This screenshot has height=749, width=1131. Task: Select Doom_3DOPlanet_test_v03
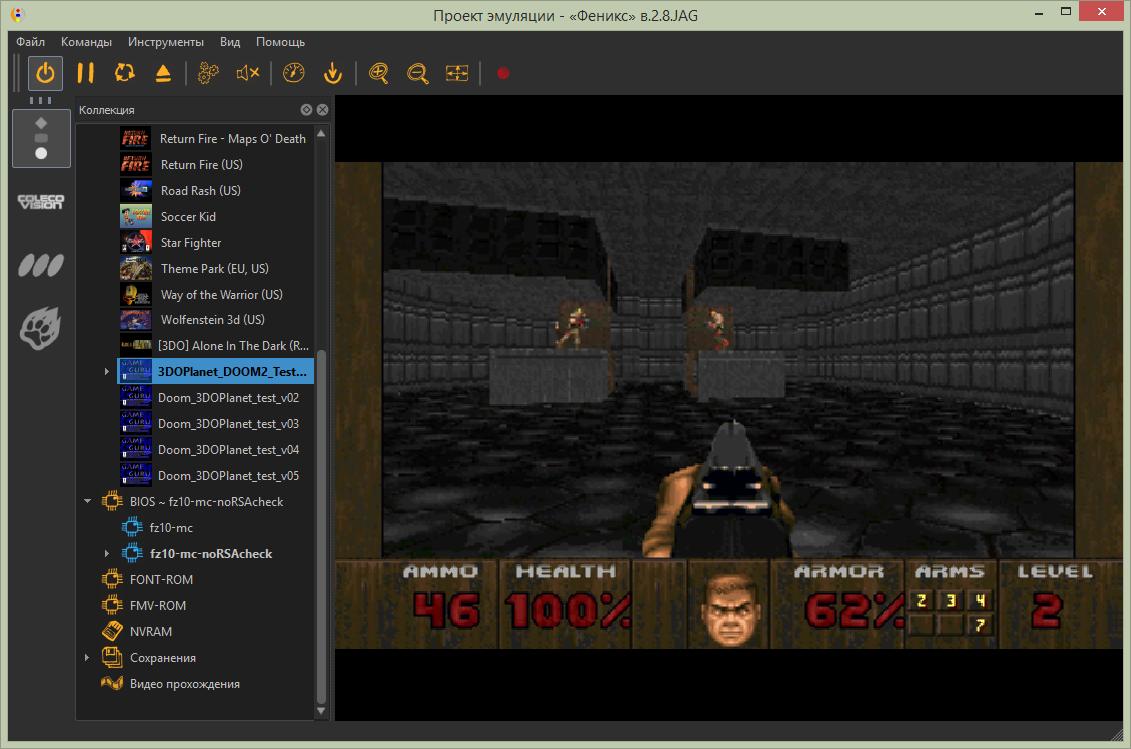click(x=228, y=424)
